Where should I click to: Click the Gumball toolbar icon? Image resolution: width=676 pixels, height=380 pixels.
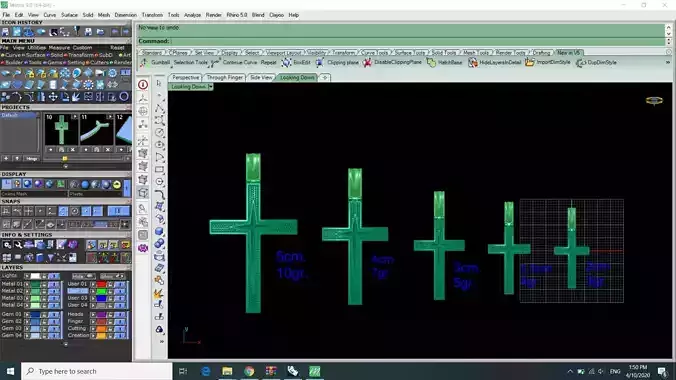tap(144, 63)
